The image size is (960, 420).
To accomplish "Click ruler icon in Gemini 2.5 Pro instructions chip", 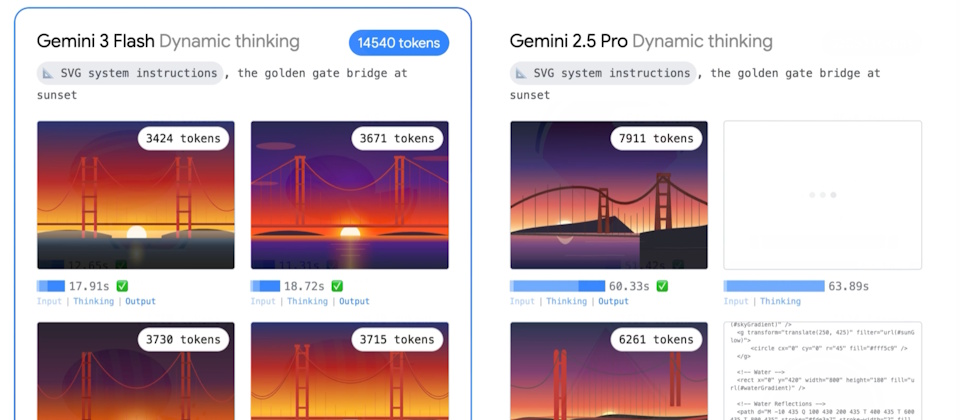I will point(521,73).
